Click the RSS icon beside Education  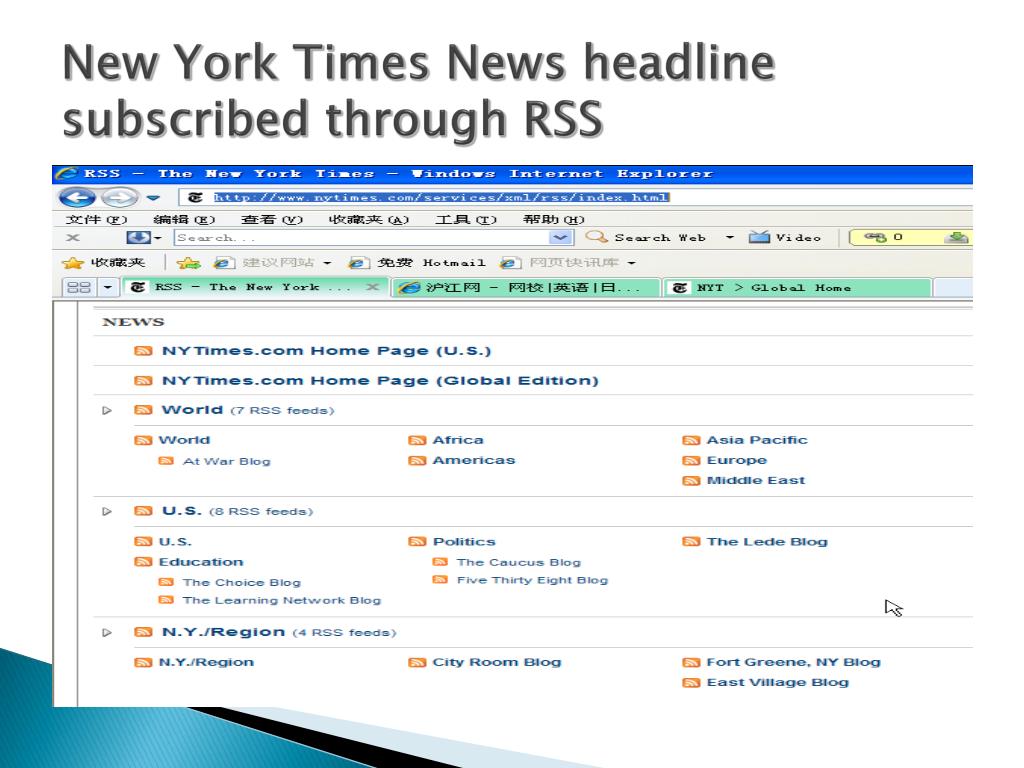pos(143,562)
